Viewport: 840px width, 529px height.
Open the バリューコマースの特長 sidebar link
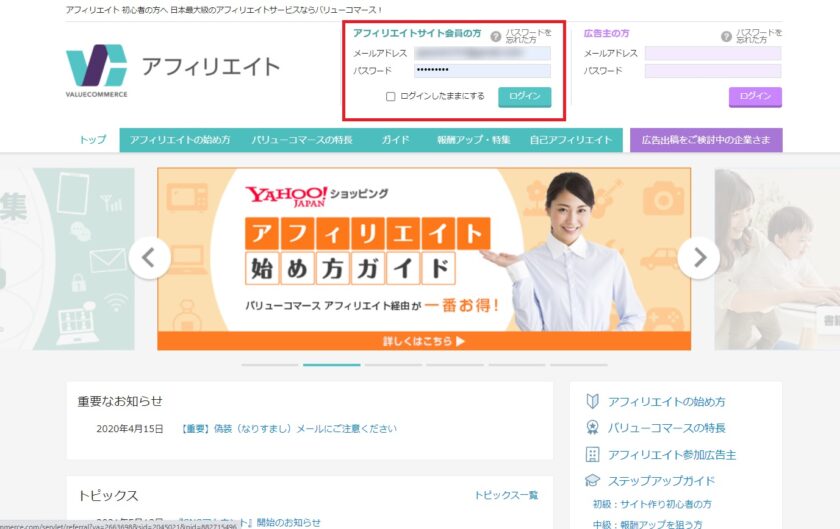(666, 428)
